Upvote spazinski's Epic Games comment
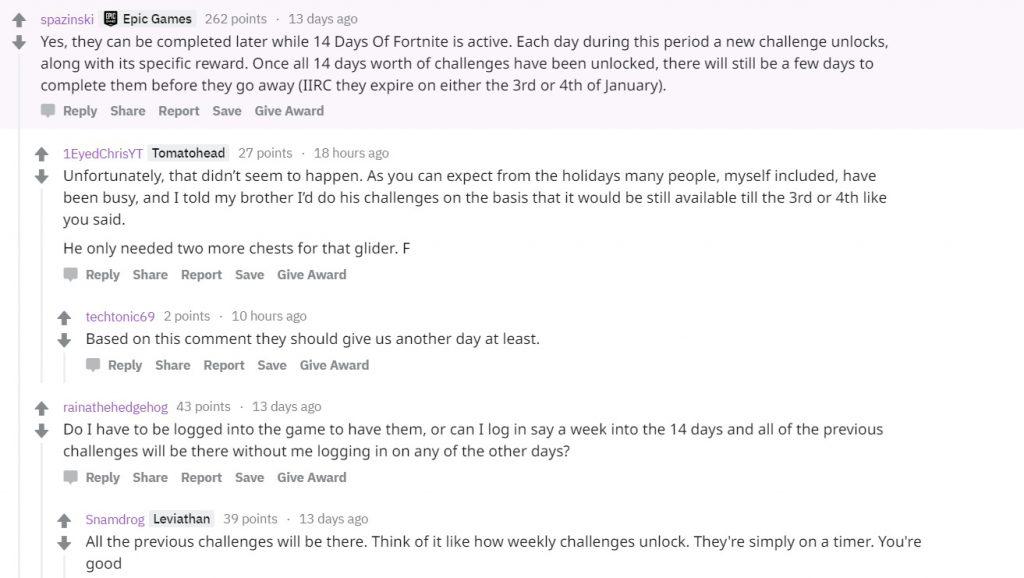Screen dimensions: 1024x578 (x=18, y=20)
